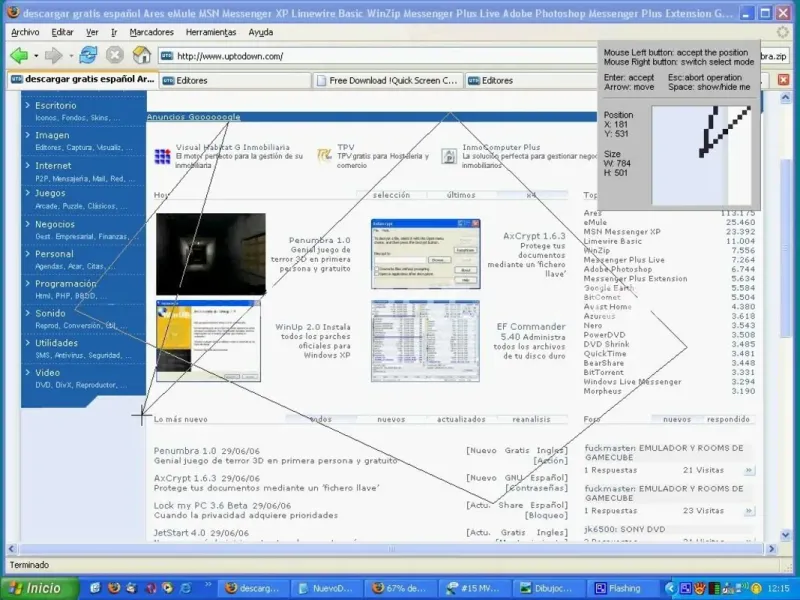Expand the Internet category
The image size is (800, 600).
point(53,165)
